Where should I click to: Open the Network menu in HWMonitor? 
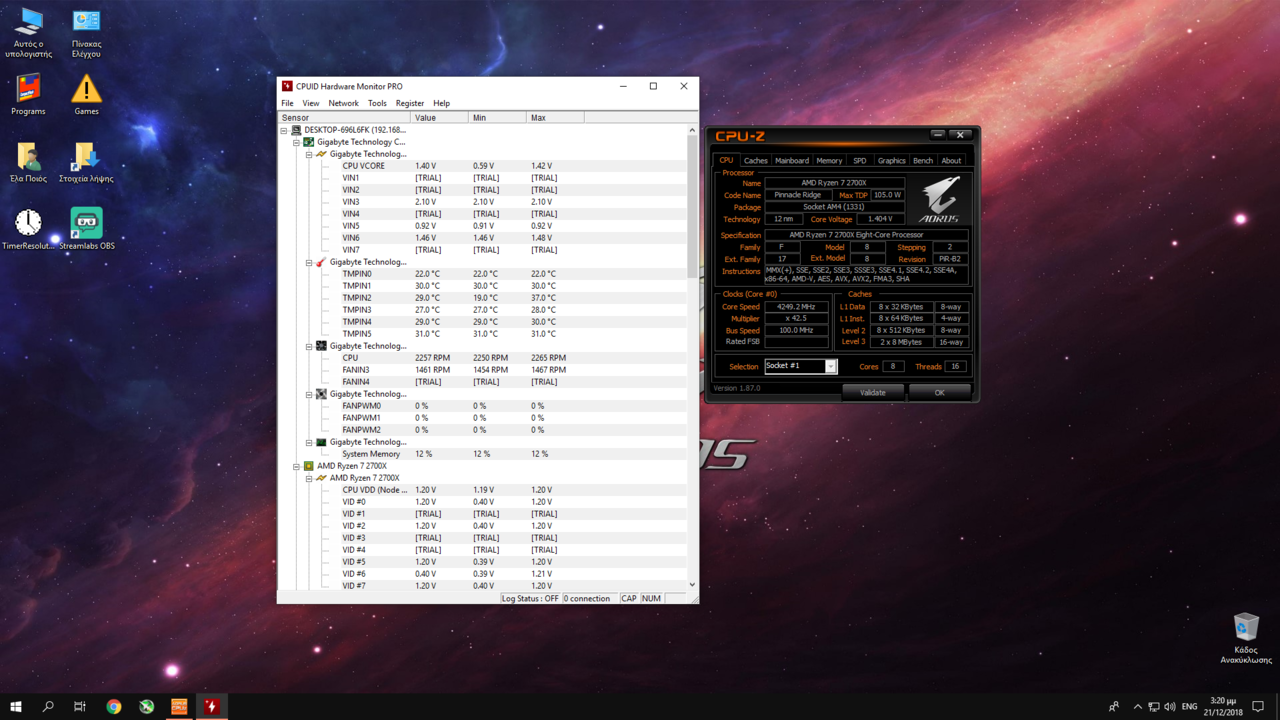tap(343, 103)
